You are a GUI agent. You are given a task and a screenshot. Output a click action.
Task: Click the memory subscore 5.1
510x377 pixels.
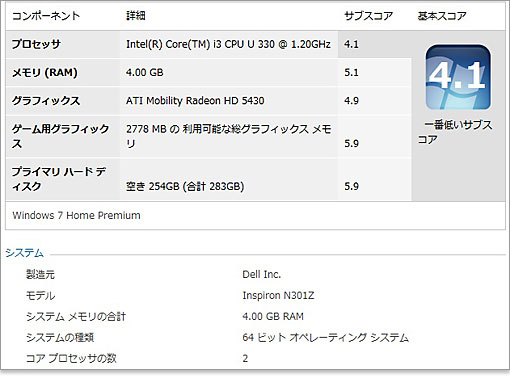click(x=351, y=72)
